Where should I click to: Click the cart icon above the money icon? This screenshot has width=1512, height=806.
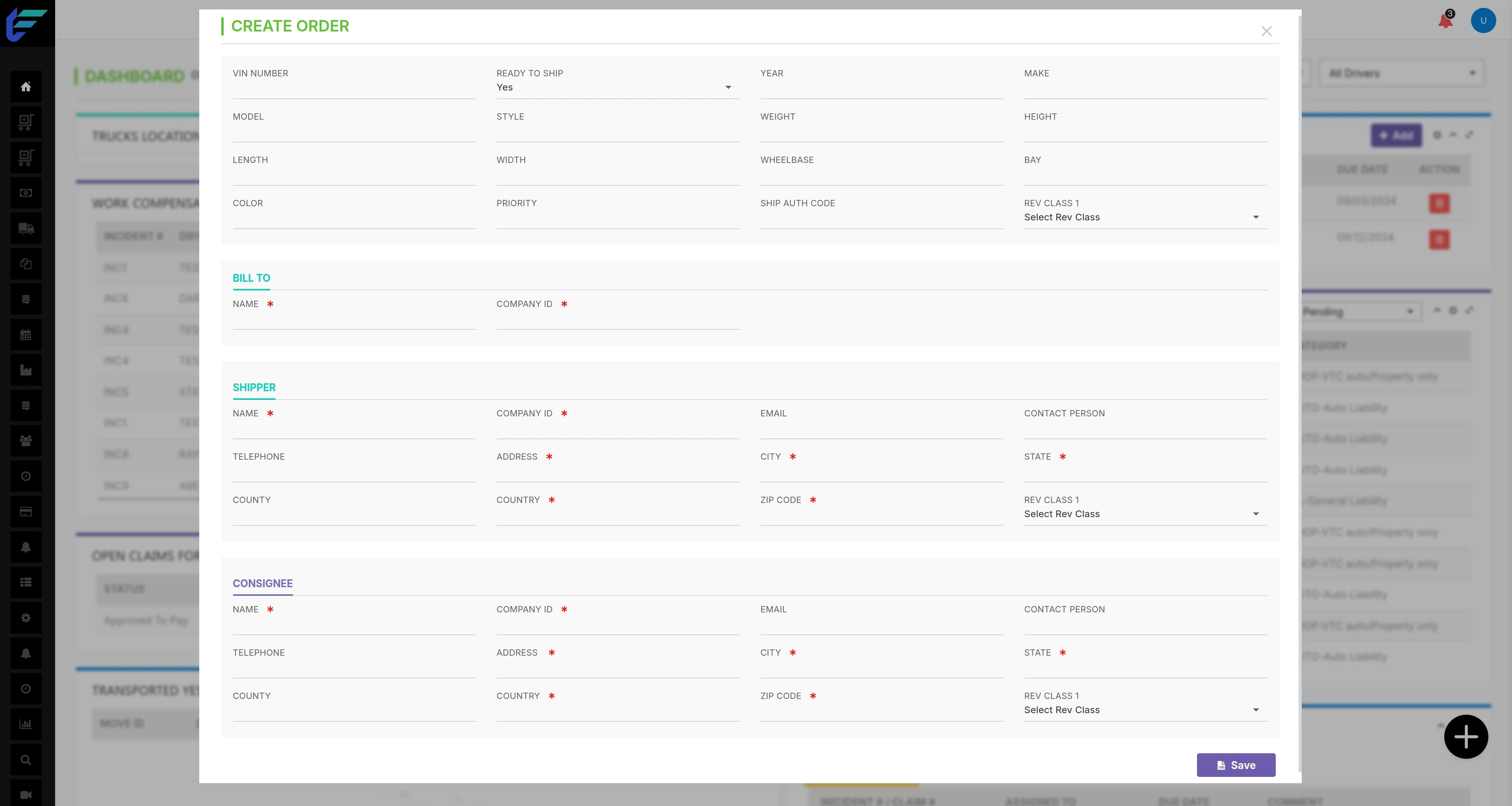tap(26, 158)
